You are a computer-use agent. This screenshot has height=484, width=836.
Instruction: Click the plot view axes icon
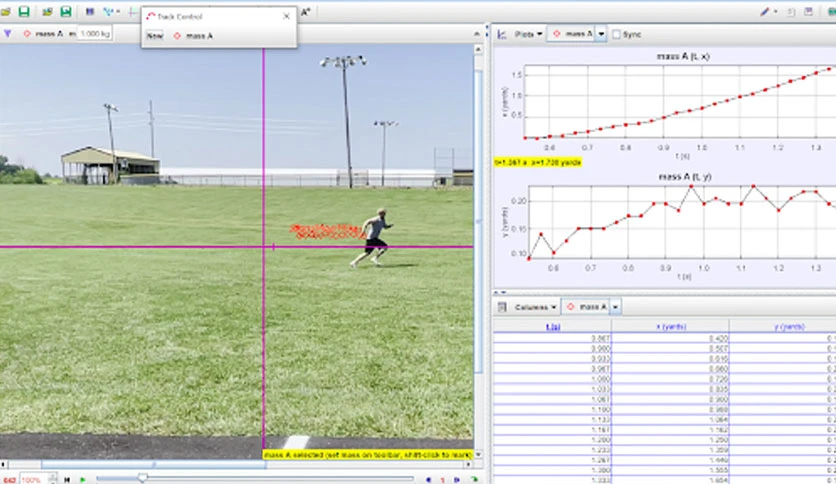click(x=502, y=34)
